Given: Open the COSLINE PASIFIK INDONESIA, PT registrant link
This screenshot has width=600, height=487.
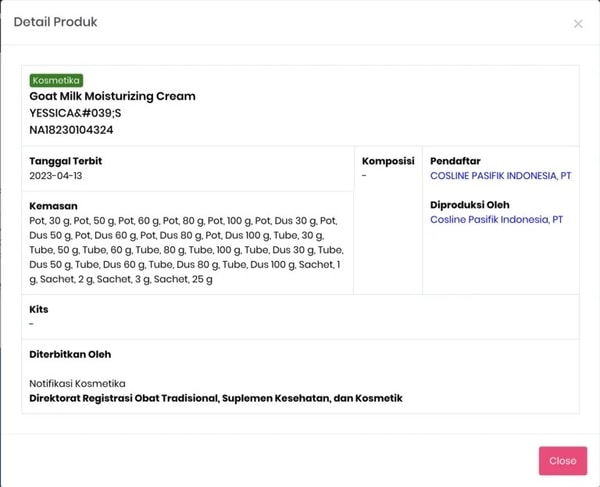Looking at the screenshot, I should pos(500,176).
